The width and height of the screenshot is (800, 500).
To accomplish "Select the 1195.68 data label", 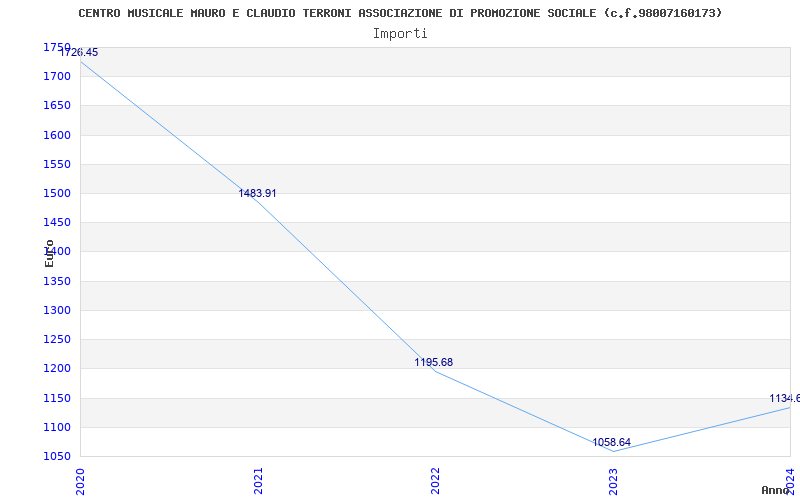I will (x=434, y=362).
